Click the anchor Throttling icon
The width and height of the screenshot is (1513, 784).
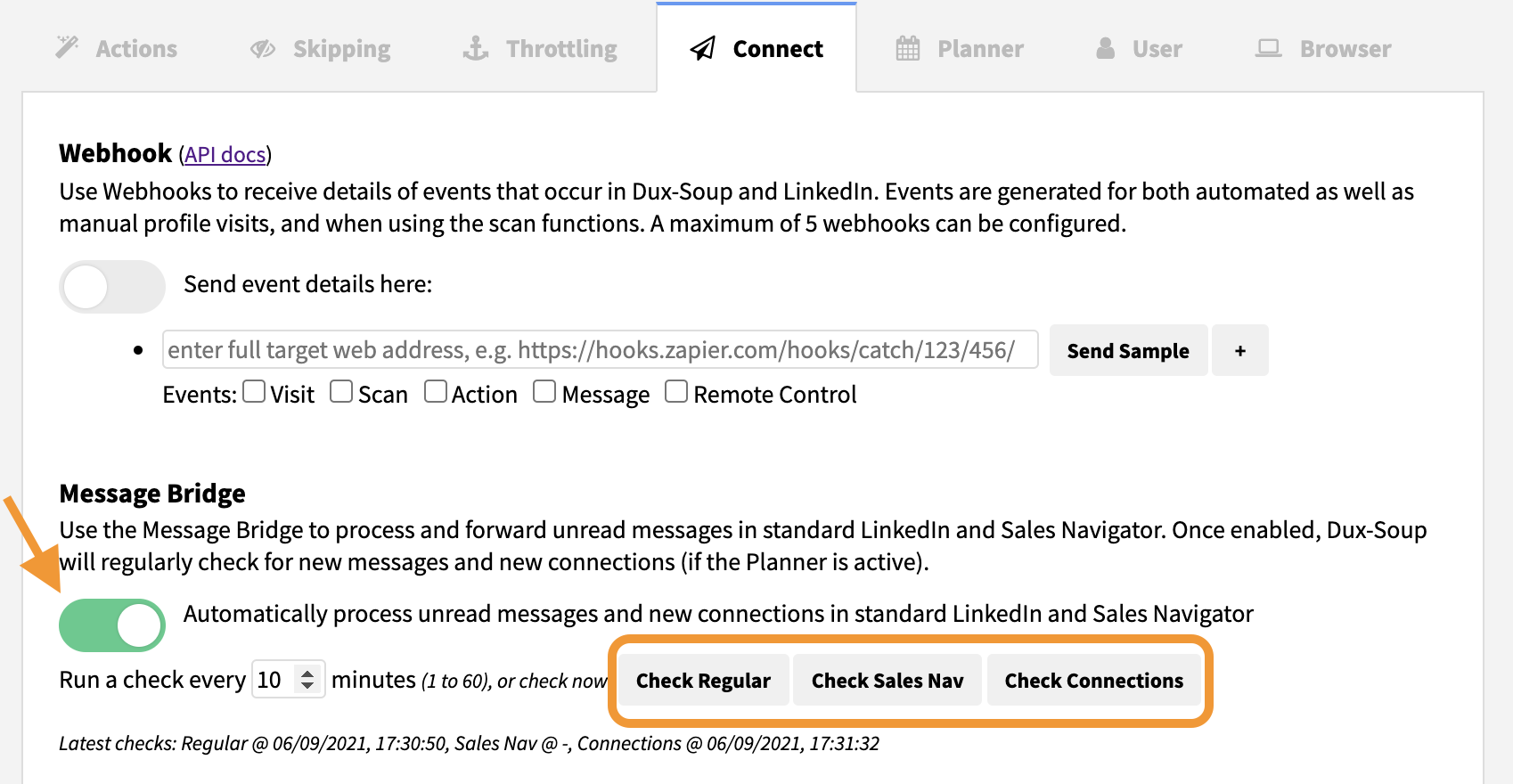476,48
